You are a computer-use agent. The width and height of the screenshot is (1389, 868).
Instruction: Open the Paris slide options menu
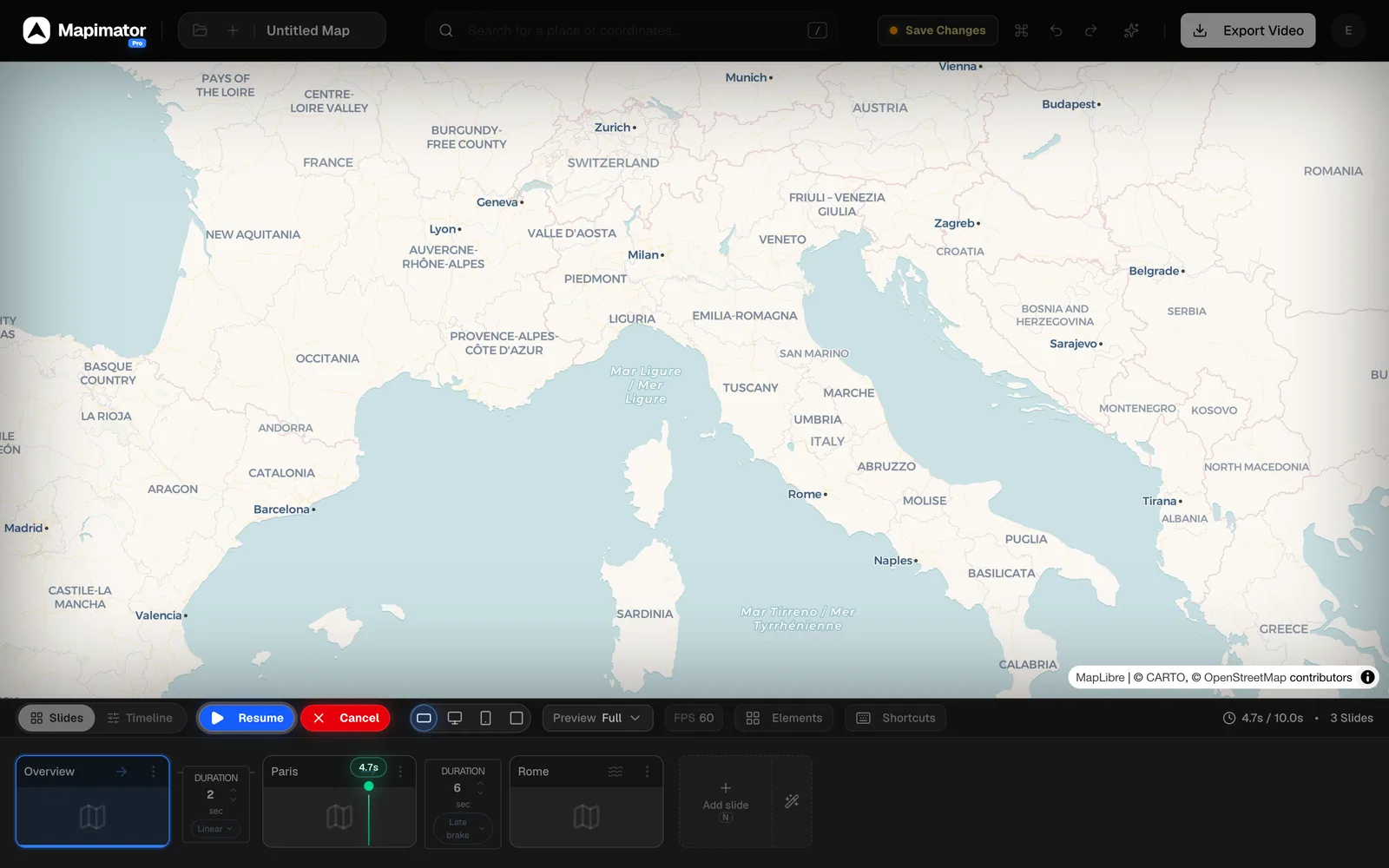click(x=400, y=772)
